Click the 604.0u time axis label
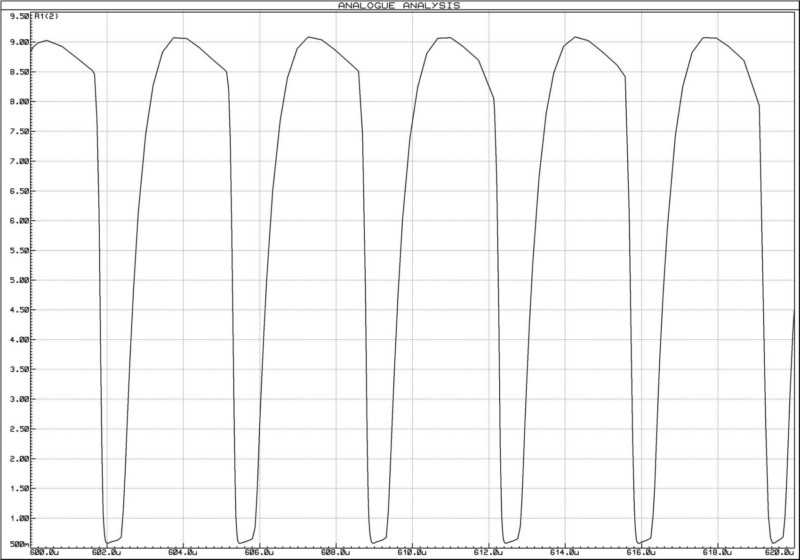The height and width of the screenshot is (560, 800). pyautogui.click(x=184, y=552)
